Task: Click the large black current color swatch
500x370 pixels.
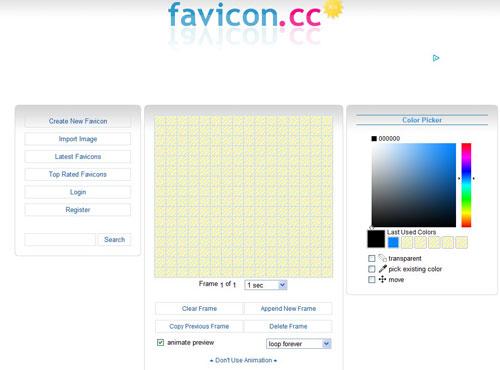Action: (x=376, y=239)
